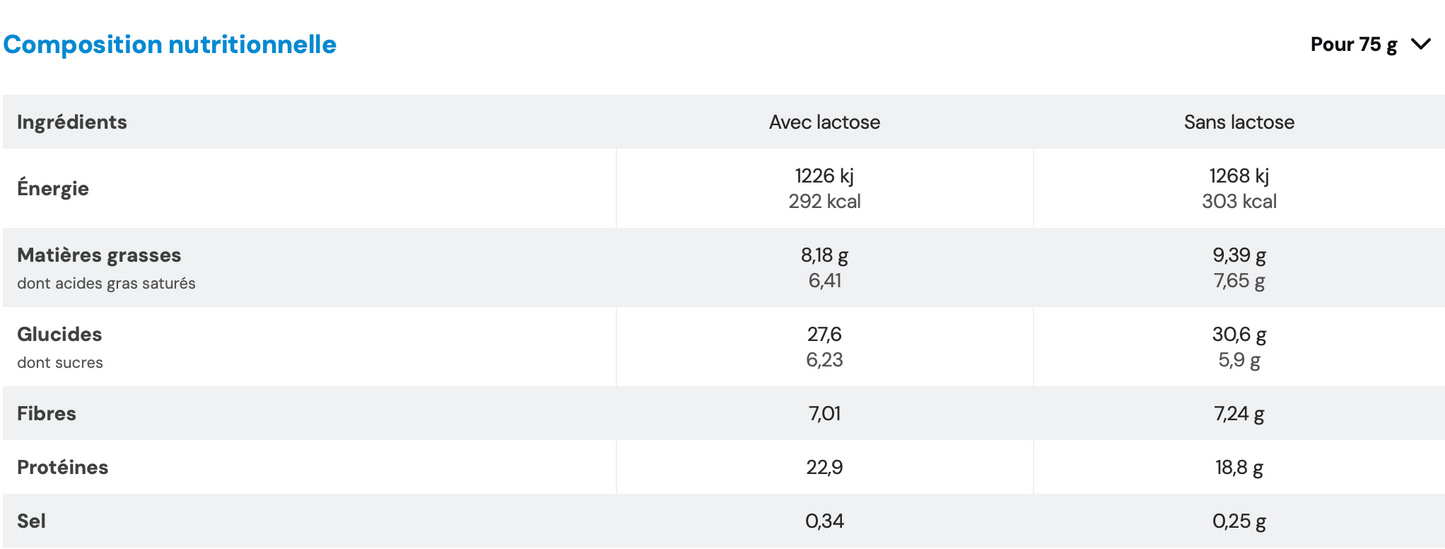Select the "Avec lactose" column header
1445x549 pixels.
(x=824, y=122)
